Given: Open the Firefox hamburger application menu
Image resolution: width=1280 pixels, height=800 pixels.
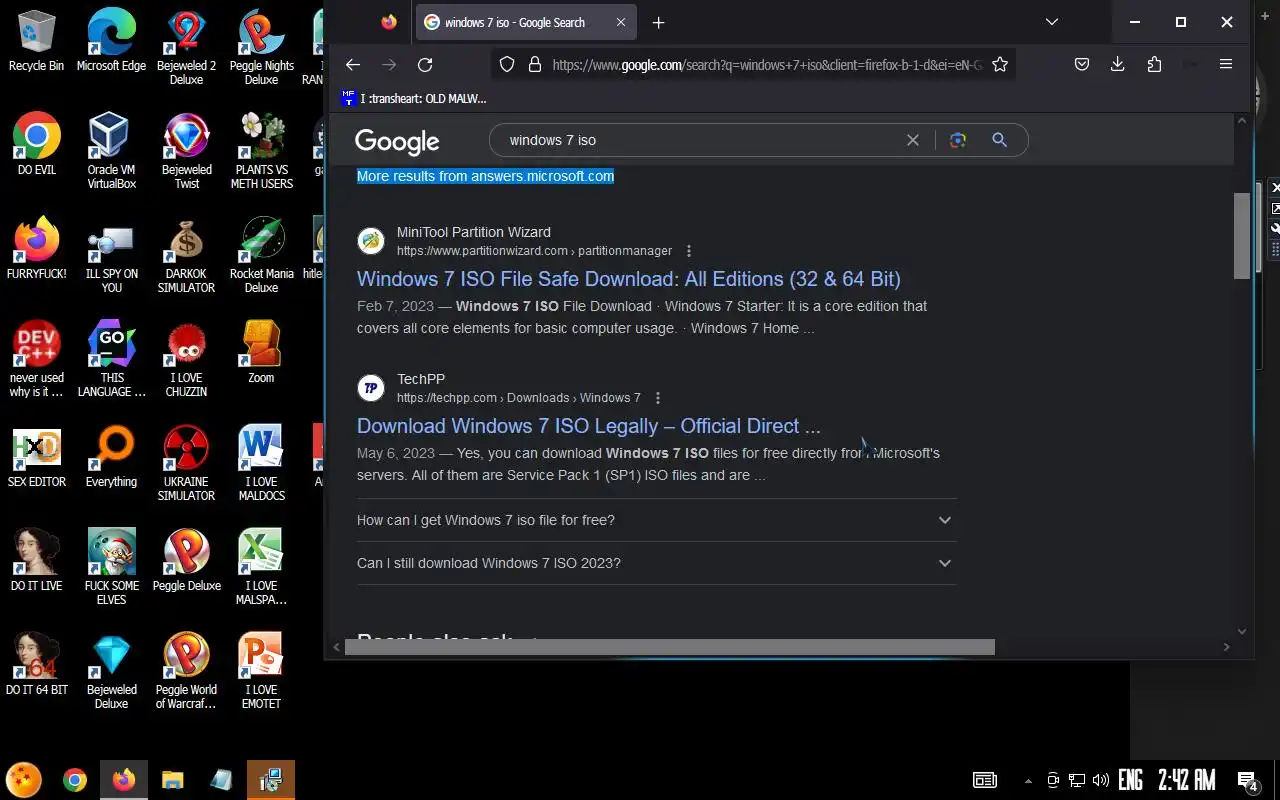Looking at the screenshot, I should click(x=1226, y=65).
